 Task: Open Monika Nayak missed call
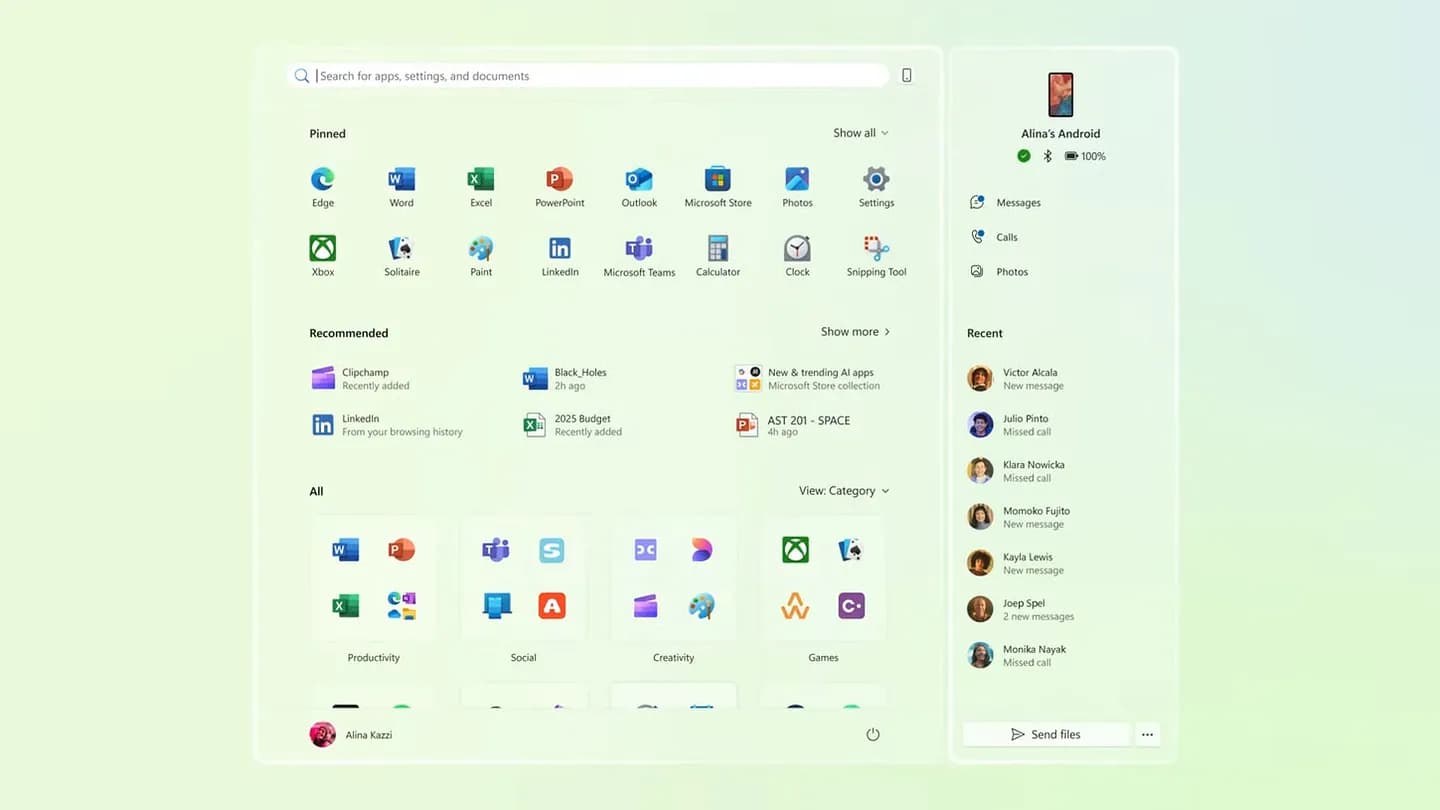1016,655
